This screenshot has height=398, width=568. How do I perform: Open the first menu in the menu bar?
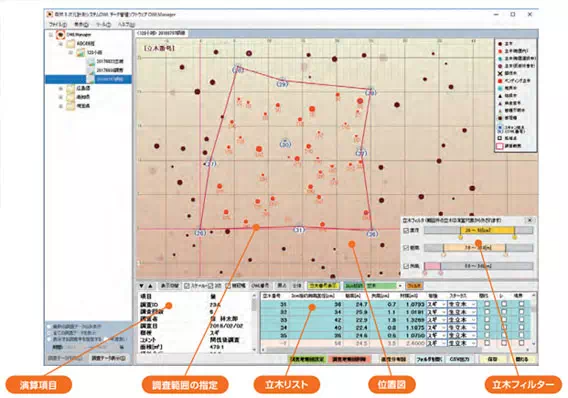(x=58, y=25)
